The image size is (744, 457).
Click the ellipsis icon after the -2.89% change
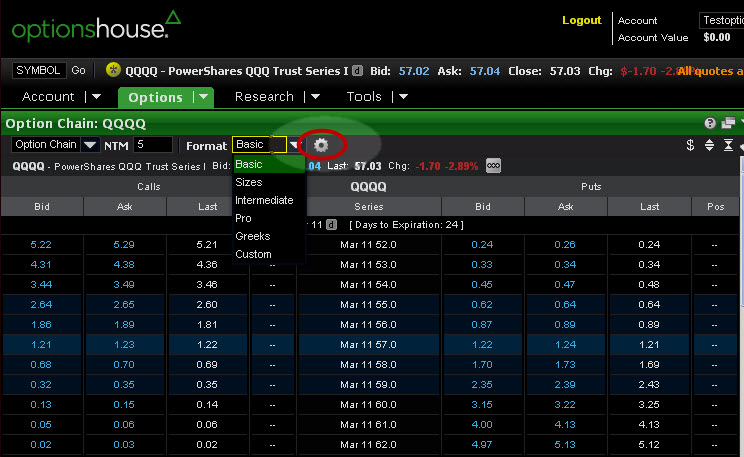point(493,166)
